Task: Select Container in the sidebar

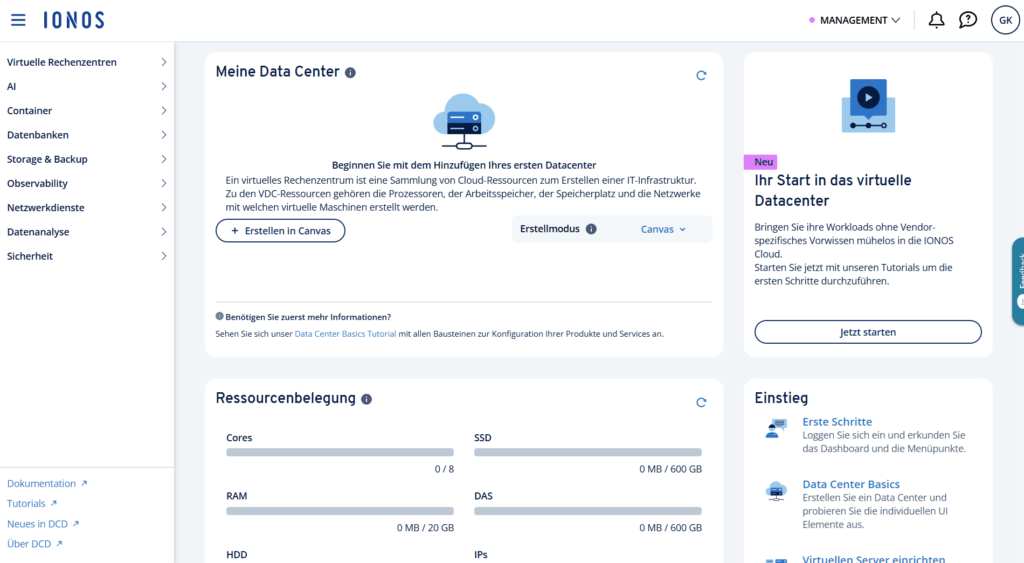Action: pyautogui.click(x=29, y=110)
